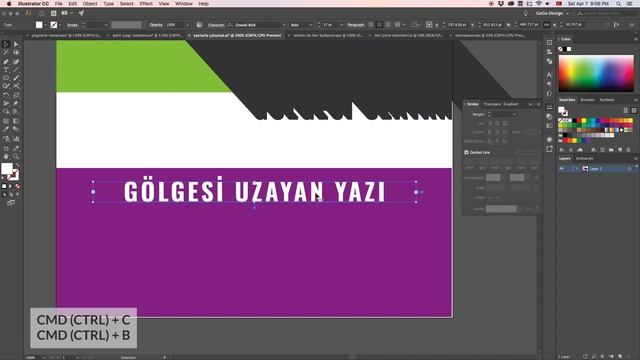The height and width of the screenshot is (360, 640).
Task: Click the Symbols panel tab
Action: 607,100
